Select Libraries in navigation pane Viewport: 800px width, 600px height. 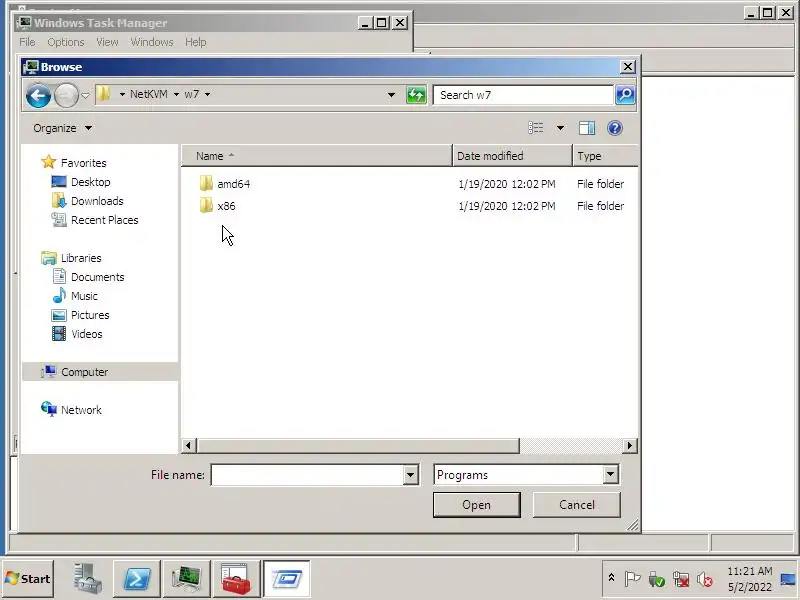pyautogui.click(x=81, y=258)
